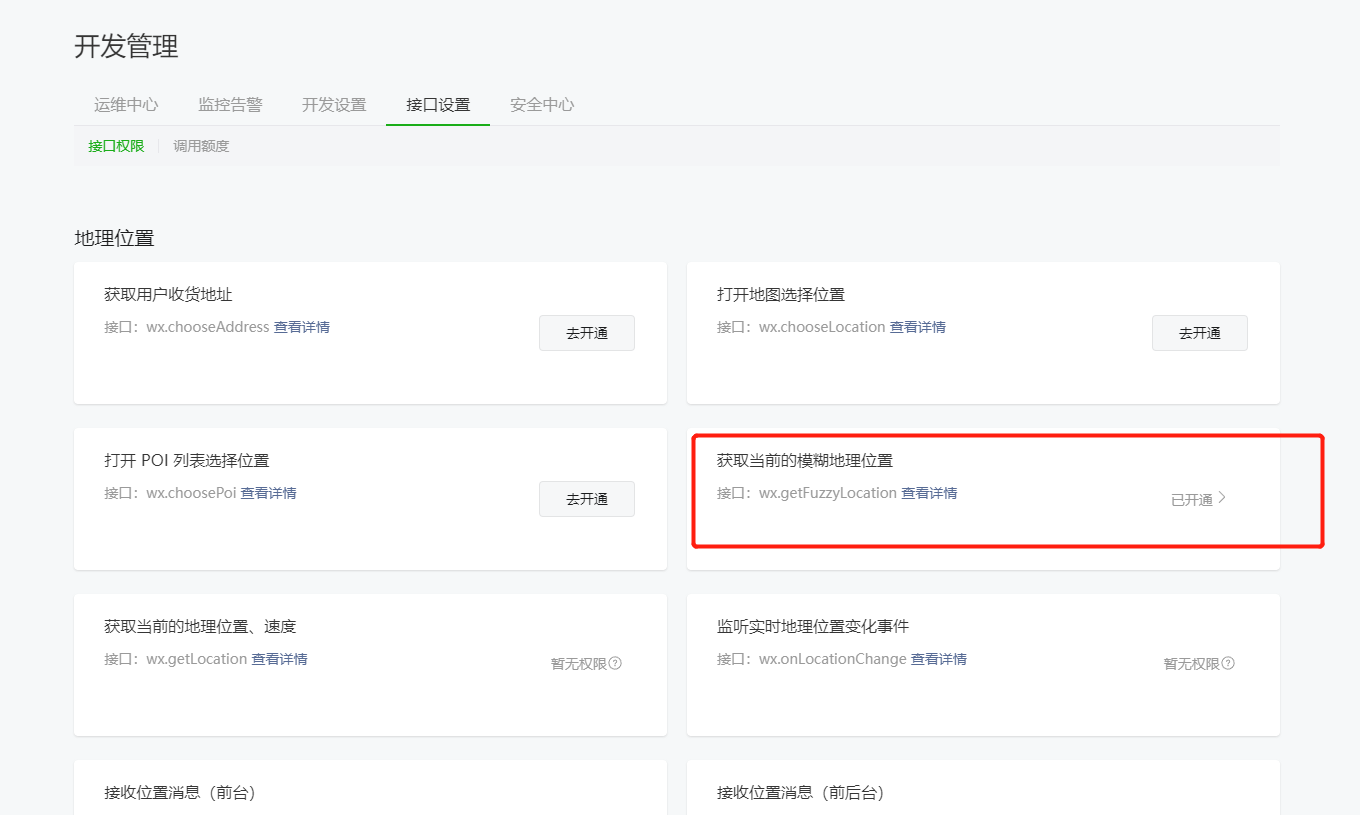
Task: Open 查看详情 for wx.choosePoi
Action: point(269,493)
